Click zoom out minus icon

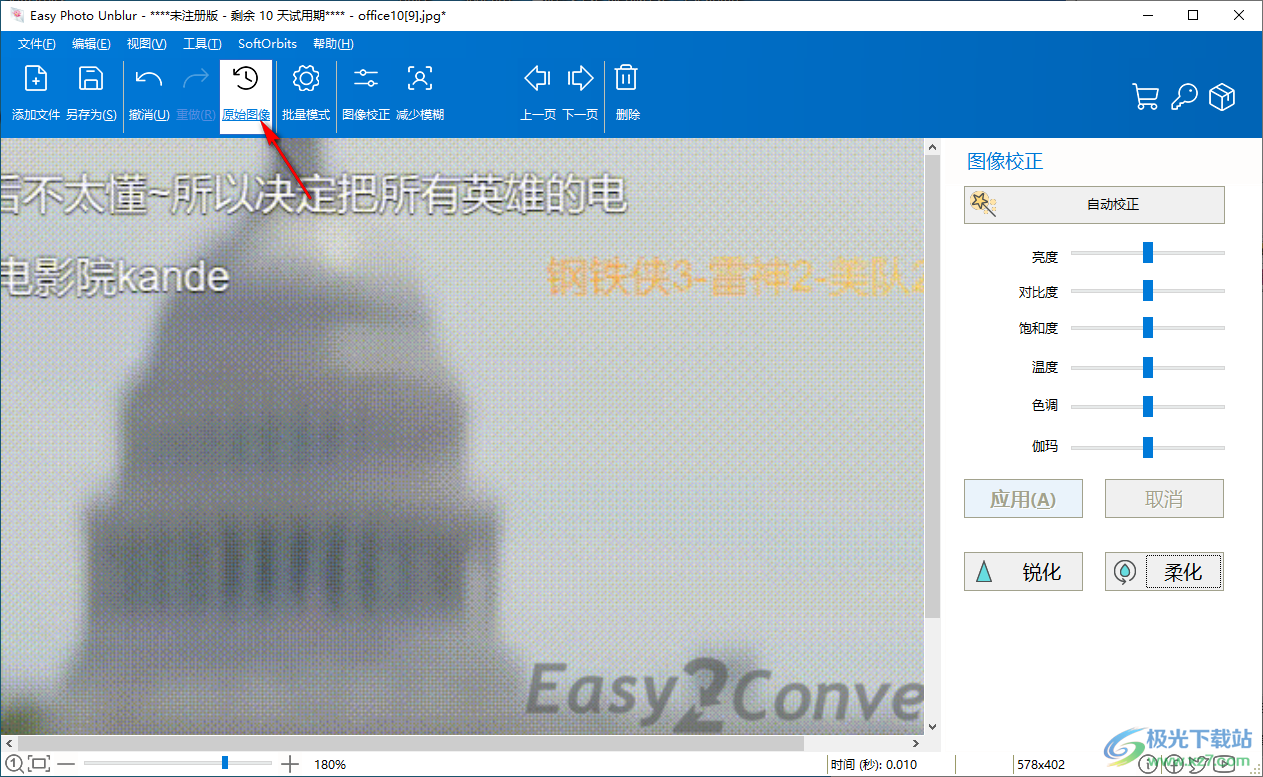point(66,764)
